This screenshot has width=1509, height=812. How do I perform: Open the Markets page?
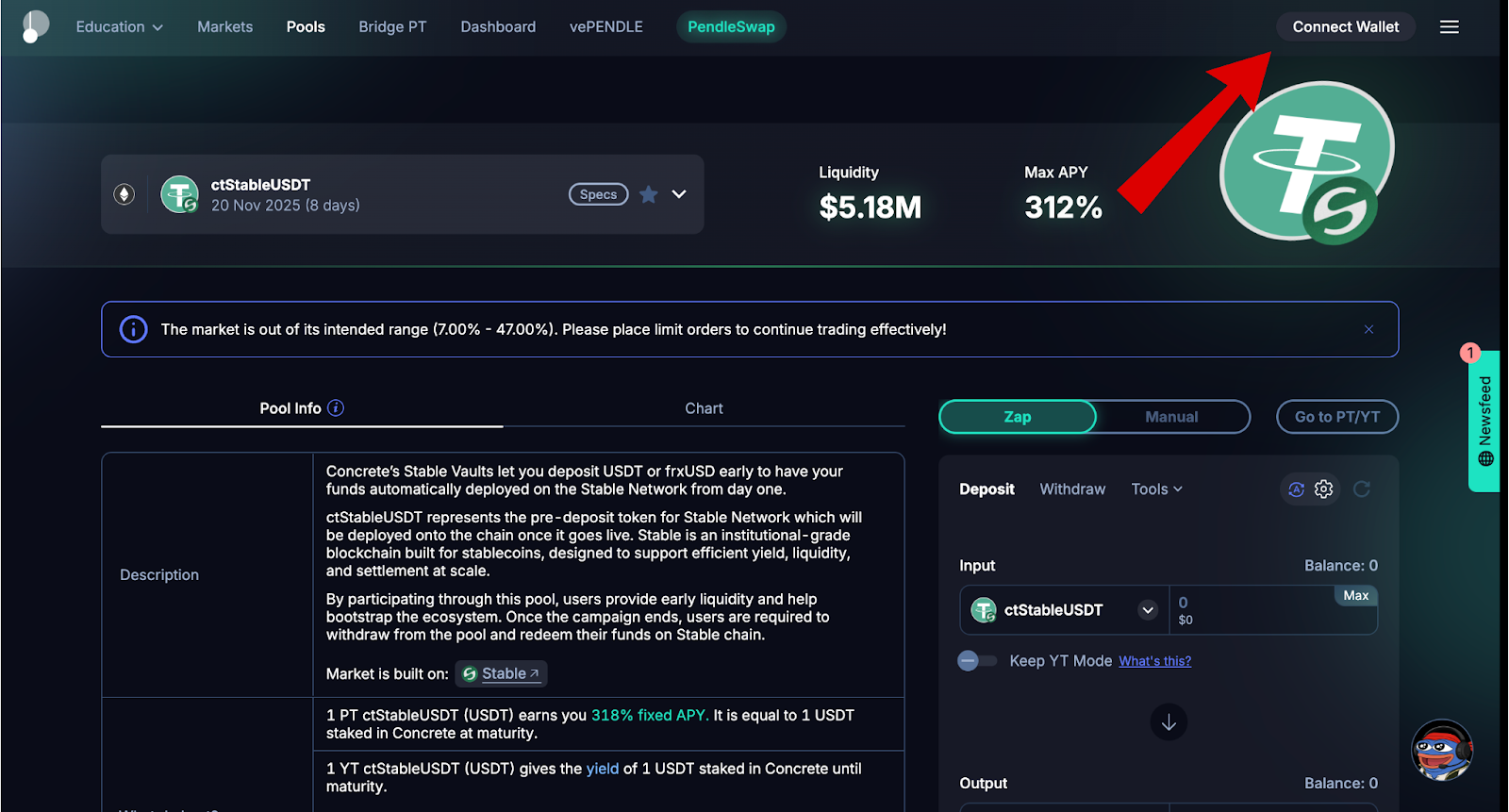[x=225, y=27]
